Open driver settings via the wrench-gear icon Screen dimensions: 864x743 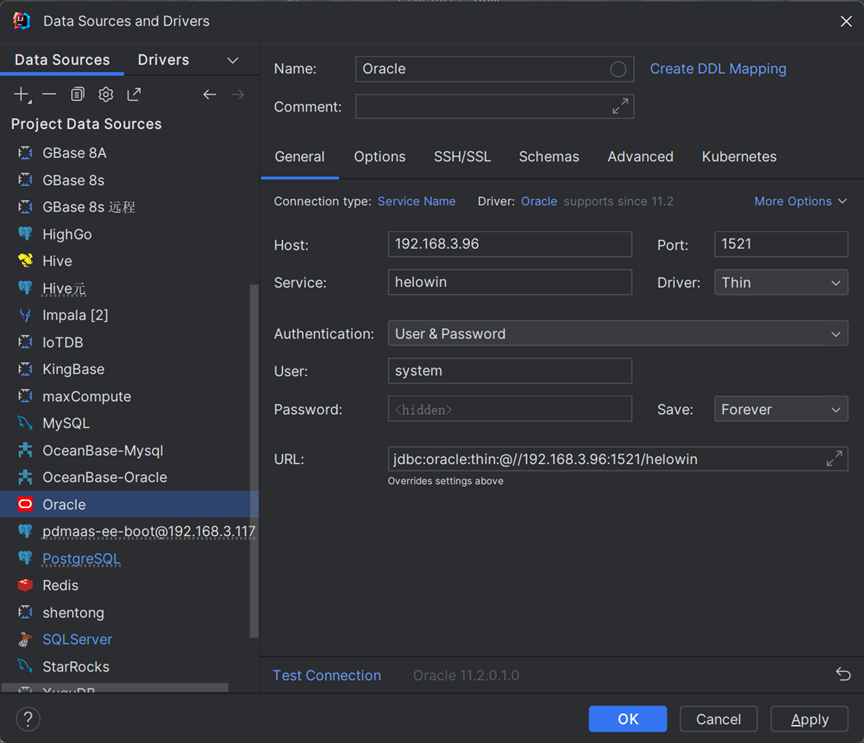tap(105, 94)
